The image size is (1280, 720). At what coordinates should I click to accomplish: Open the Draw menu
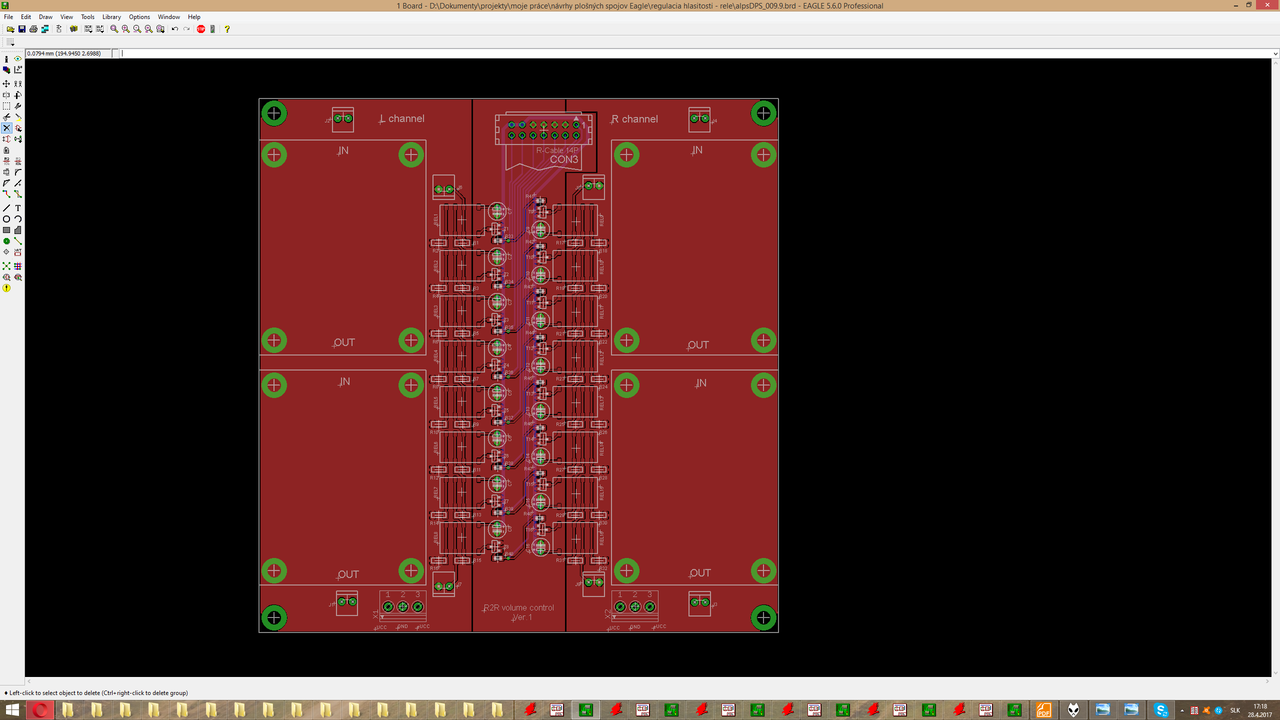(45, 17)
